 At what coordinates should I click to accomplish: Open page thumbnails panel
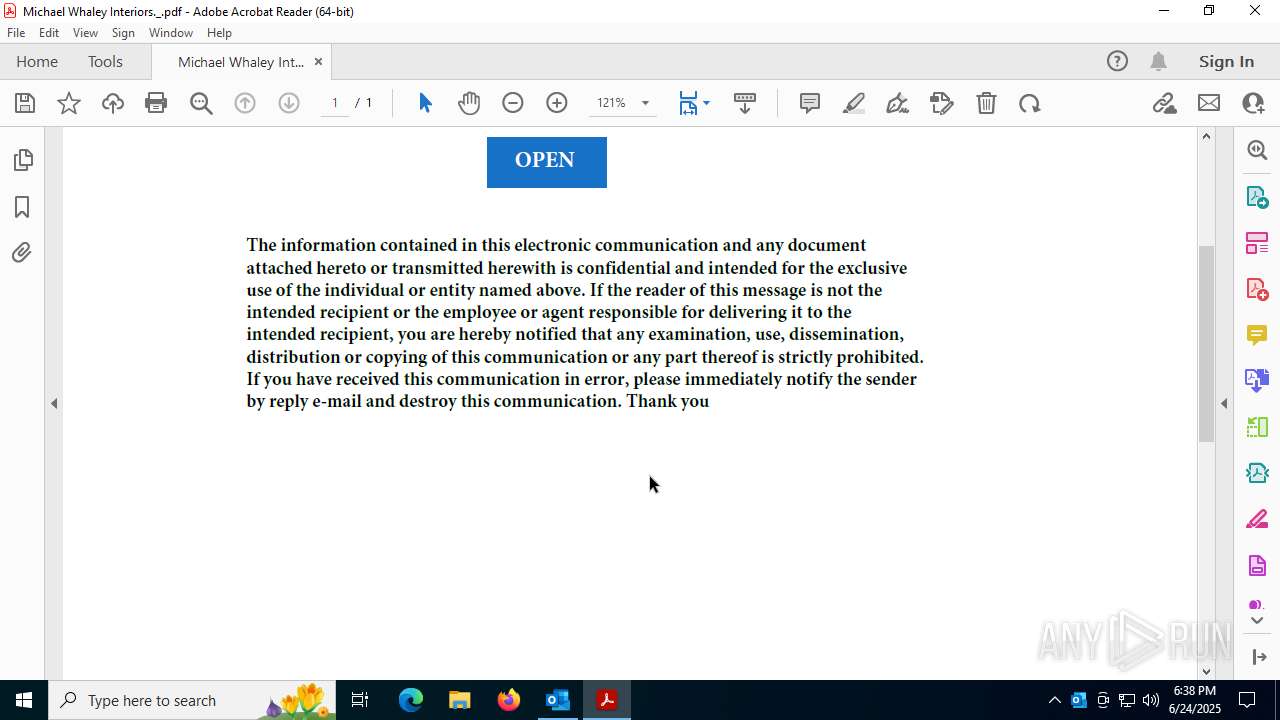(22, 160)
